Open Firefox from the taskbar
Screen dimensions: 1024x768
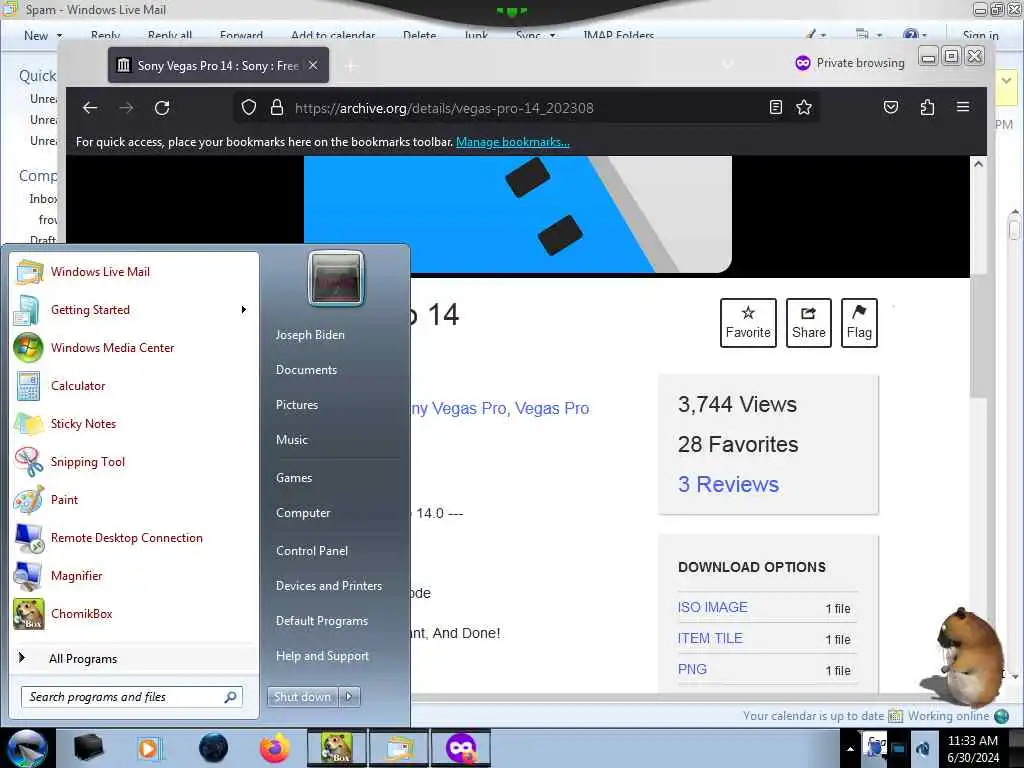[x=275, y=748]
